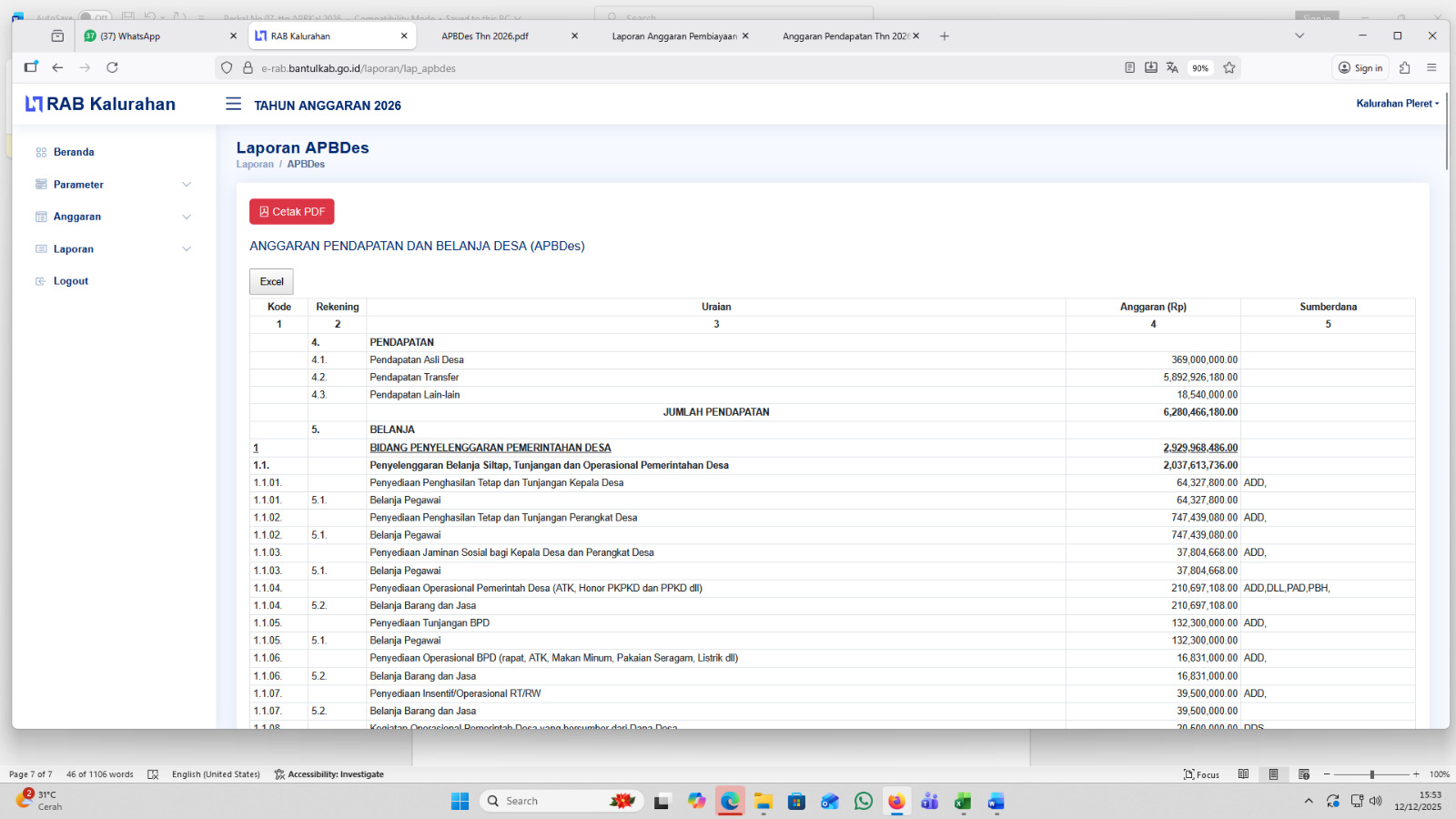The height and width of the screenshot is (819, 1456).
Task: Open the Firefox application menu
Action: point(1431,67)
